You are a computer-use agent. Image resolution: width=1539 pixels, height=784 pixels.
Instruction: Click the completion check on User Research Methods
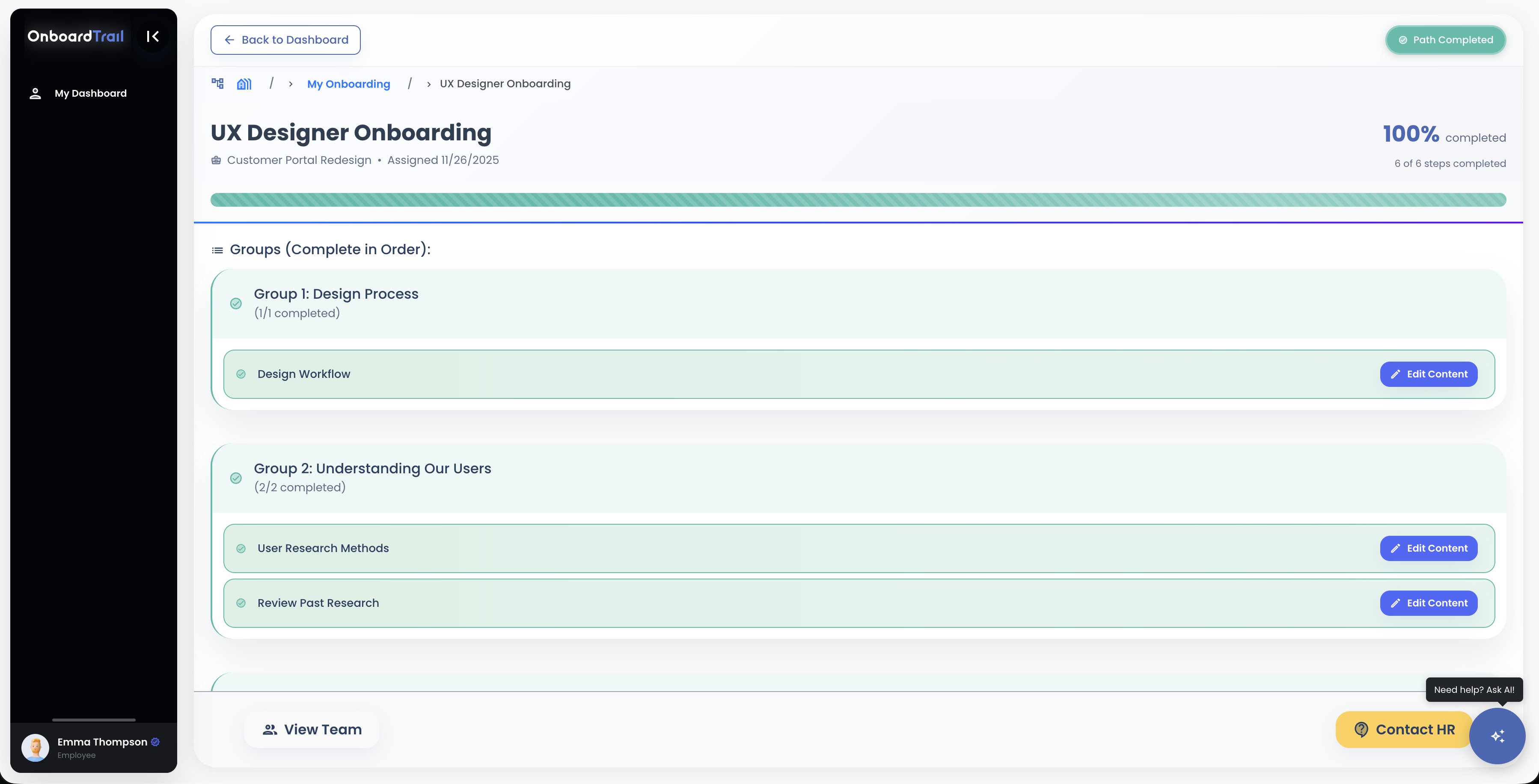click(x=241, y=548)
